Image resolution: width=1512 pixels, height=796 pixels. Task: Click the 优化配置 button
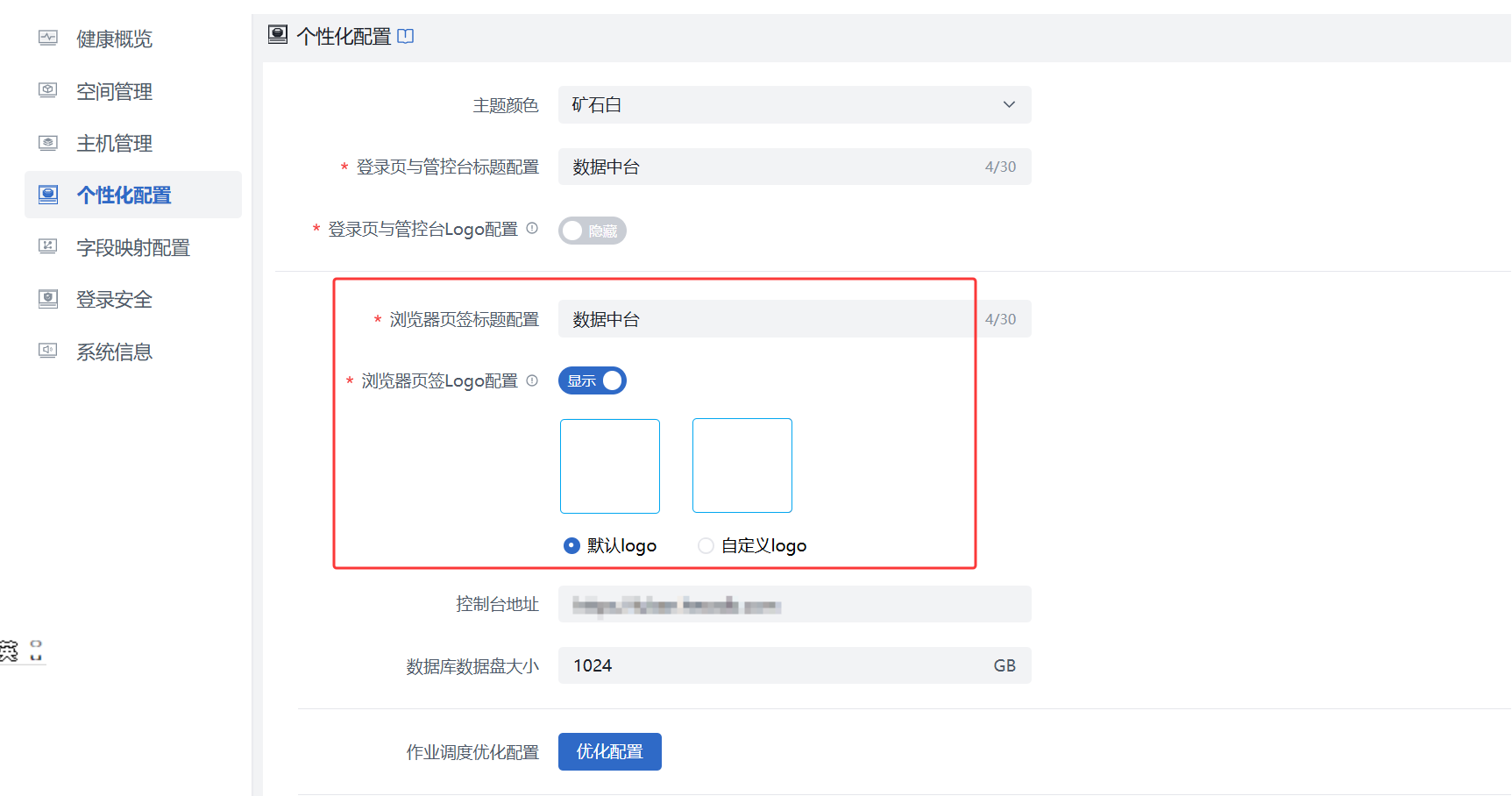(x=609, y=751)
